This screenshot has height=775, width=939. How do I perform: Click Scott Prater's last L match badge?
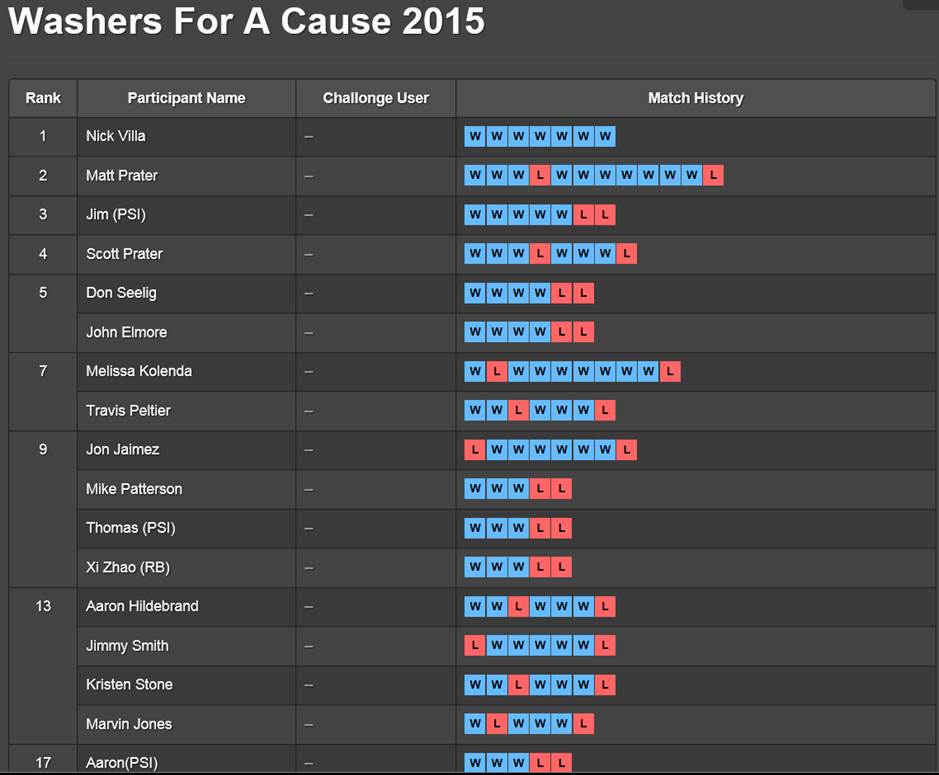[x=626, y=254]
